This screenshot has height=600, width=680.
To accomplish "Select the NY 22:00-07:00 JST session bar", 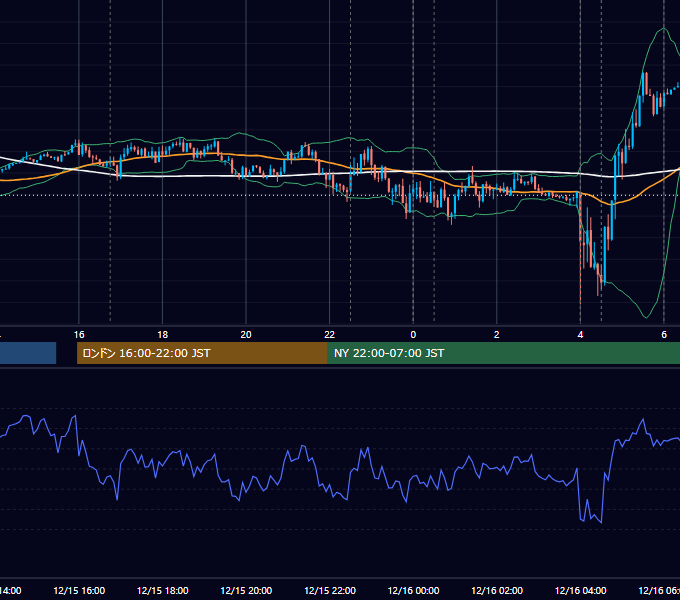I will pos(503,353).
